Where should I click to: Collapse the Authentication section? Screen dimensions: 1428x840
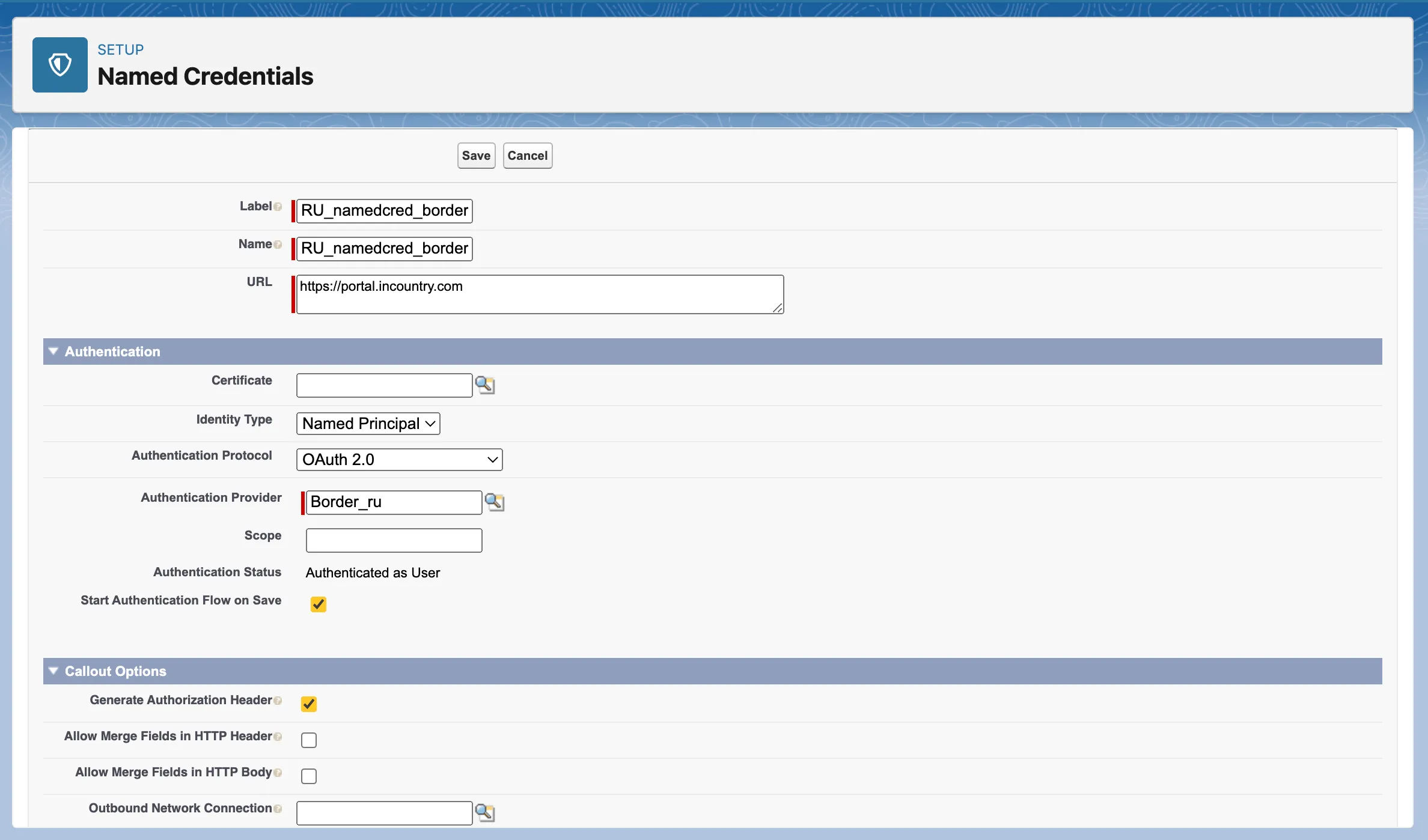point(53,352)
